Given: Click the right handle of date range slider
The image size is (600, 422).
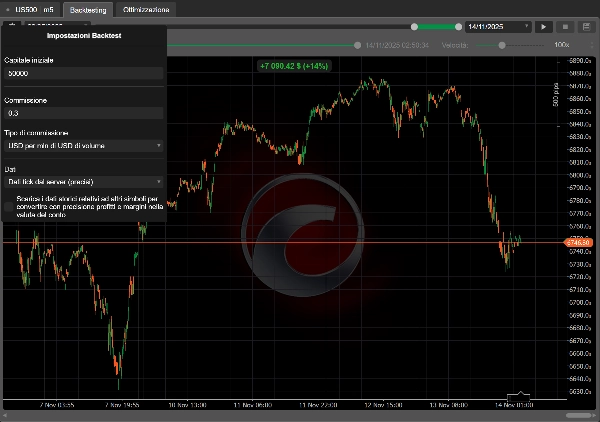Looking at the screenshot, I should [x=458, y=27].
